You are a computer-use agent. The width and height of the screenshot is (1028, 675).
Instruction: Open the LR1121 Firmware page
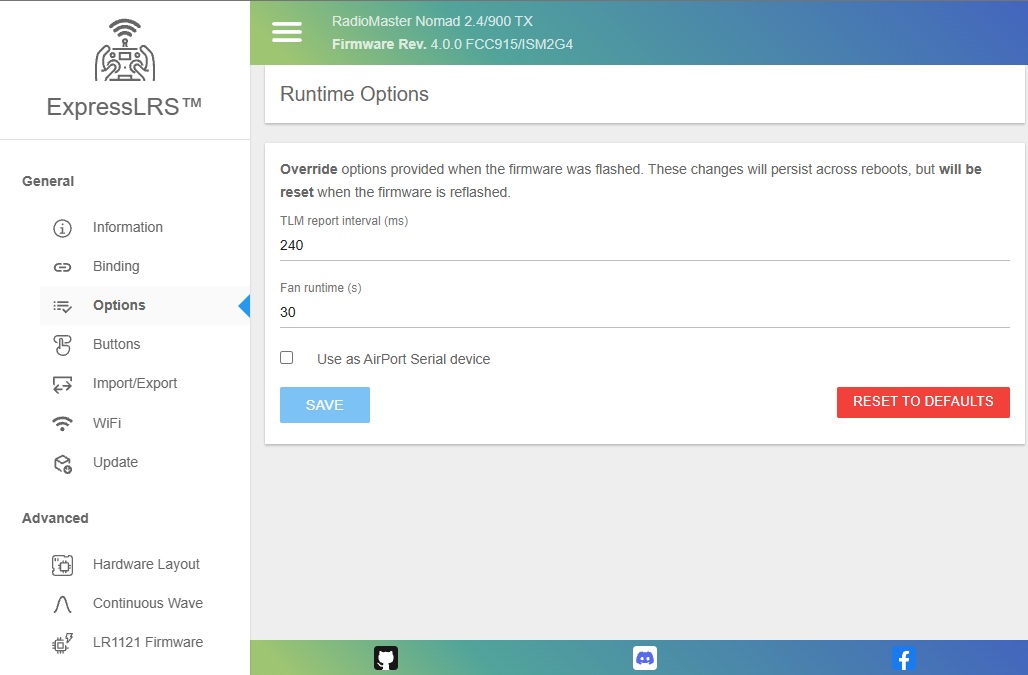tap(147, 643)
